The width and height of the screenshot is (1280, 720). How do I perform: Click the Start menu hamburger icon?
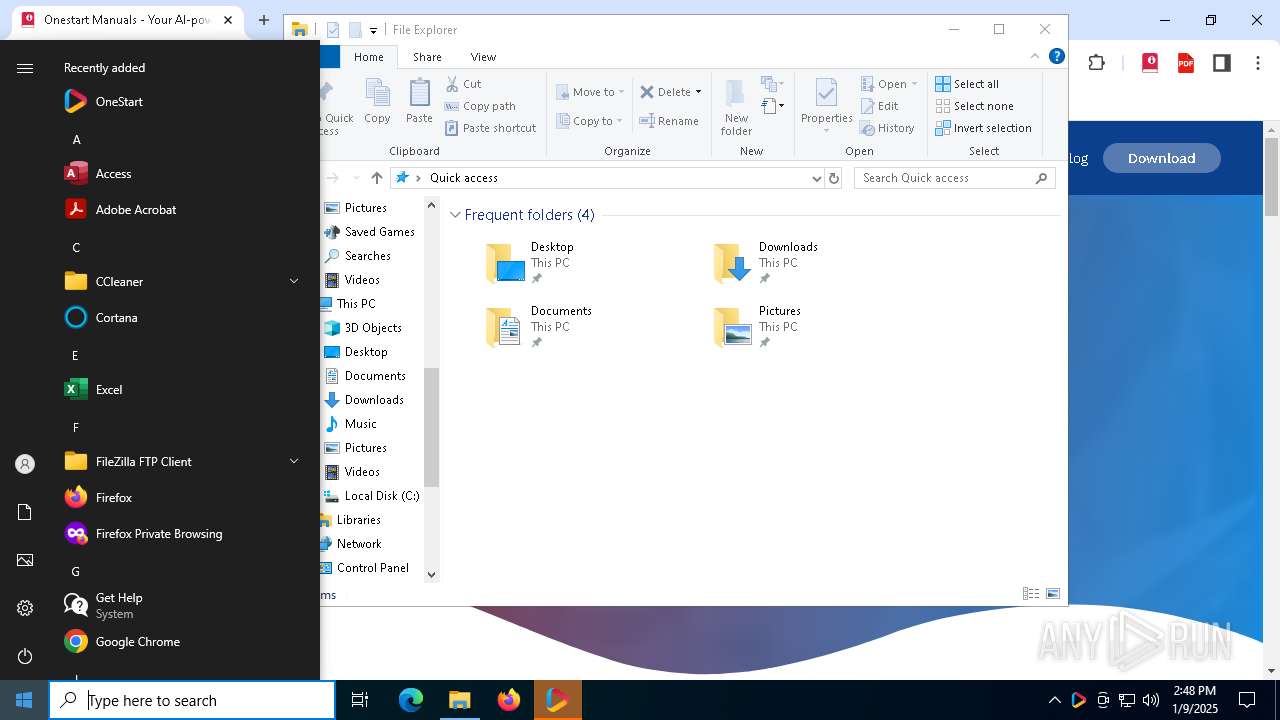pyautogui.click(x=25, y=68)
